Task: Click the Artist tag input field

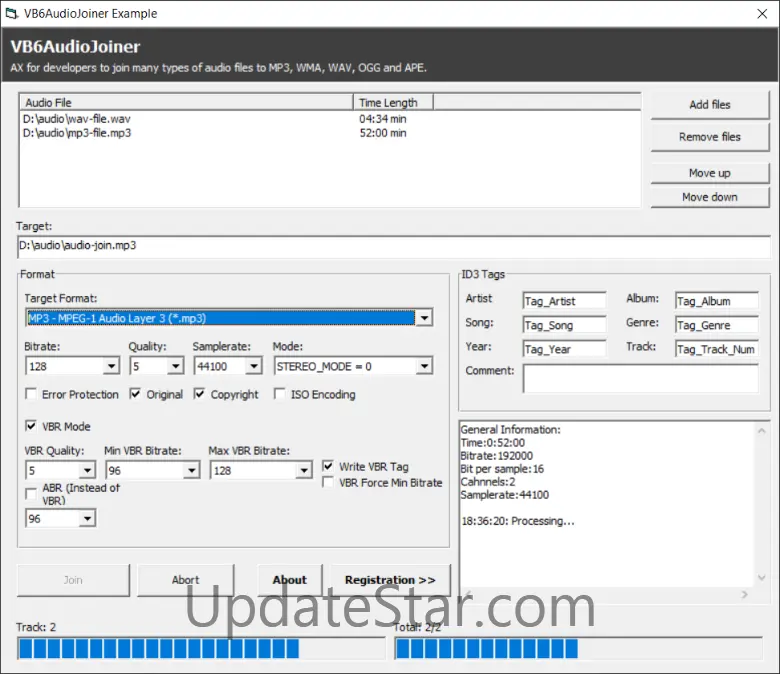Action: pyautogui.click(x=565, y=301)
